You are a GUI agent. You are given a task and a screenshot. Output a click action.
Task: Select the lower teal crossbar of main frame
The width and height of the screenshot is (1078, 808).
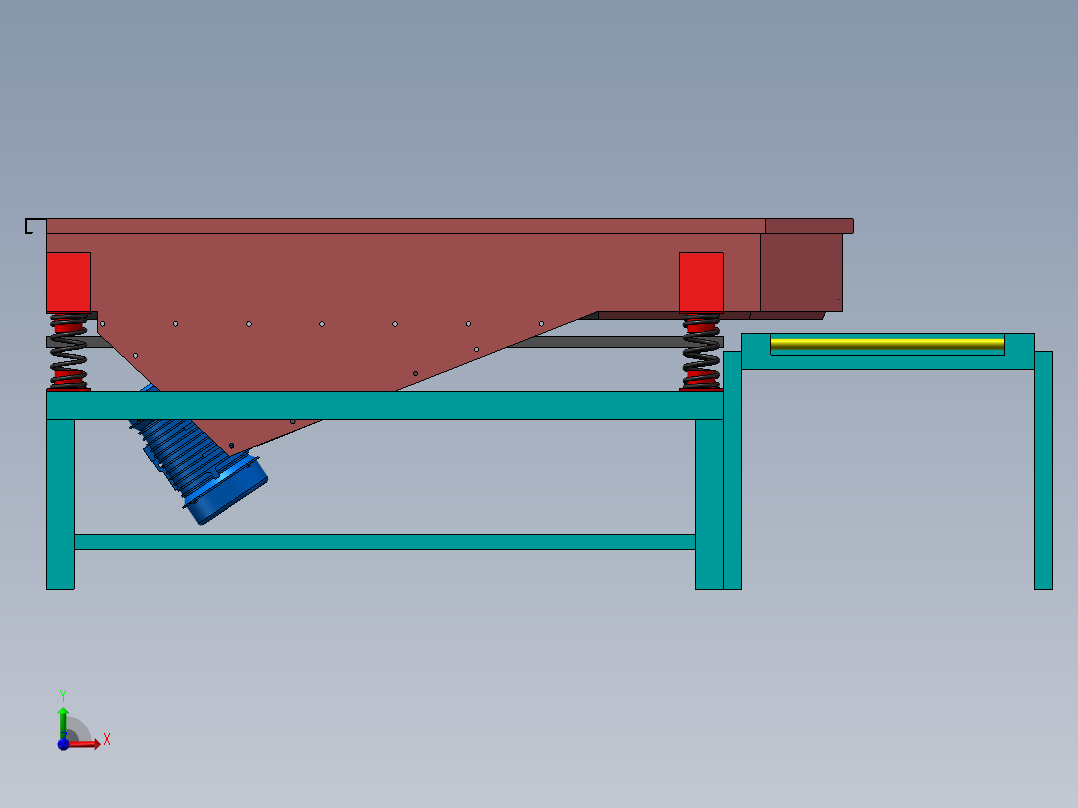(x=385, y=542)
